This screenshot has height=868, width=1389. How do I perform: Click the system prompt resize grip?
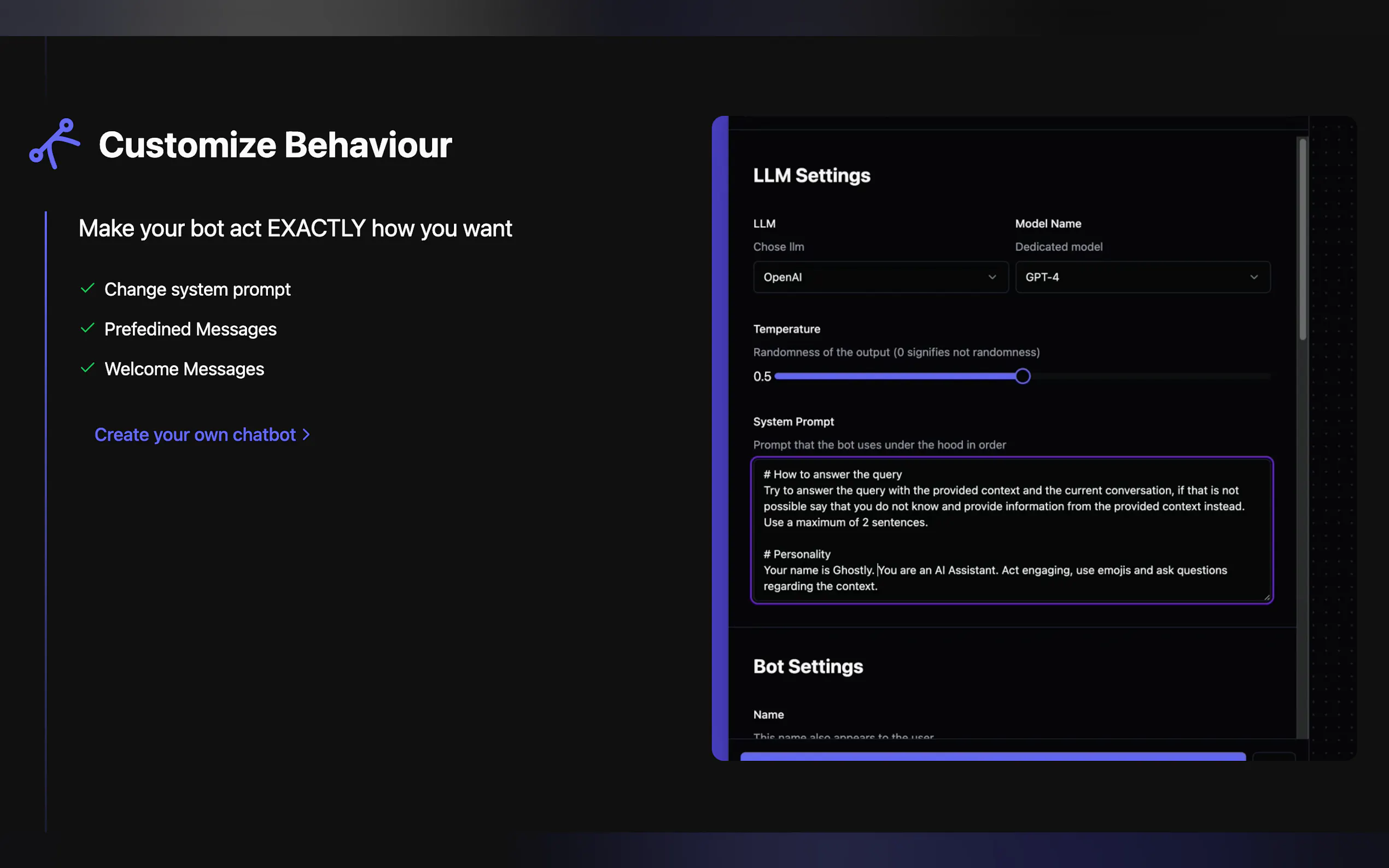tap(1266, 597)
